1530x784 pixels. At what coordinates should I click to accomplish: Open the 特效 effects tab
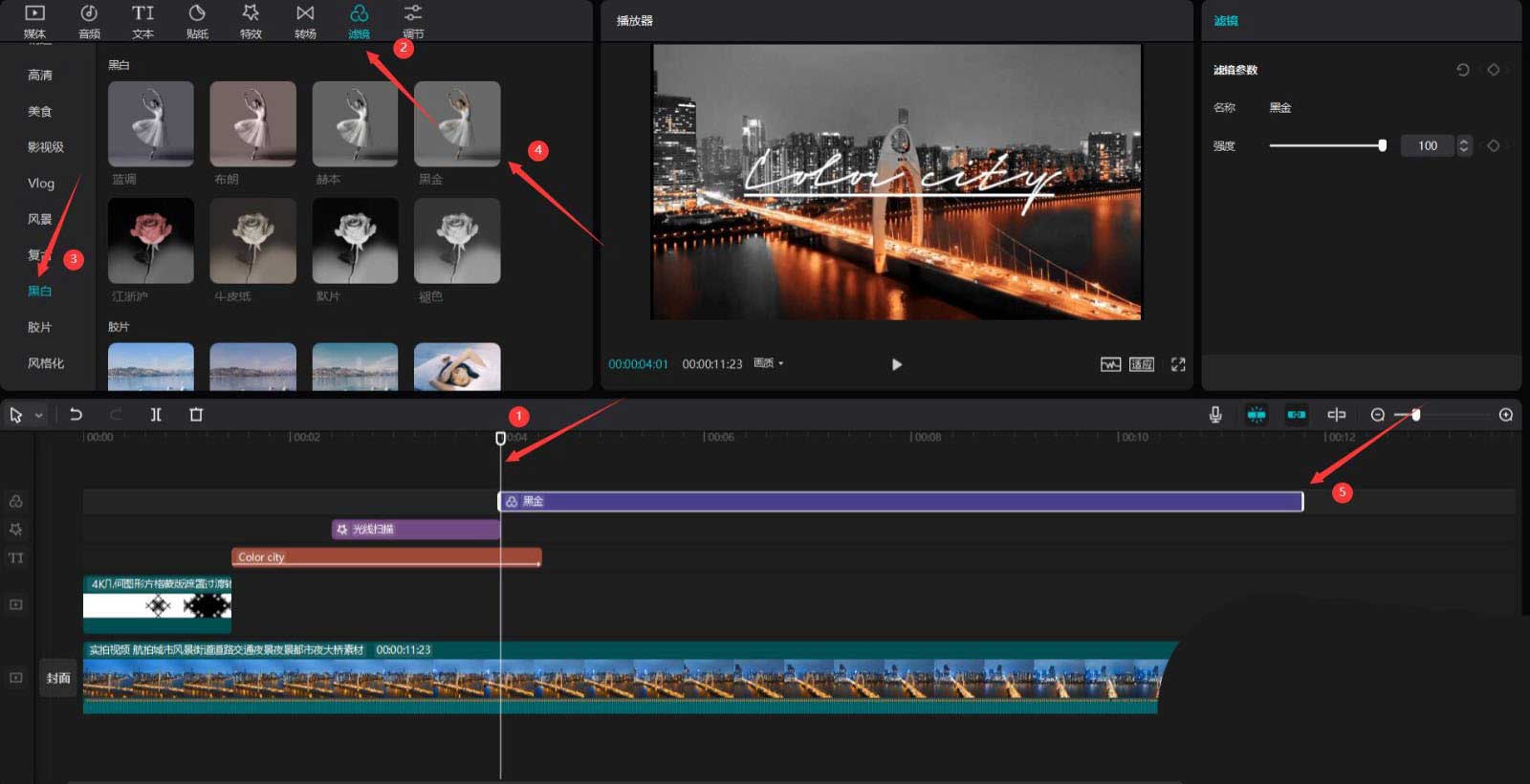(x=251, y=21)
